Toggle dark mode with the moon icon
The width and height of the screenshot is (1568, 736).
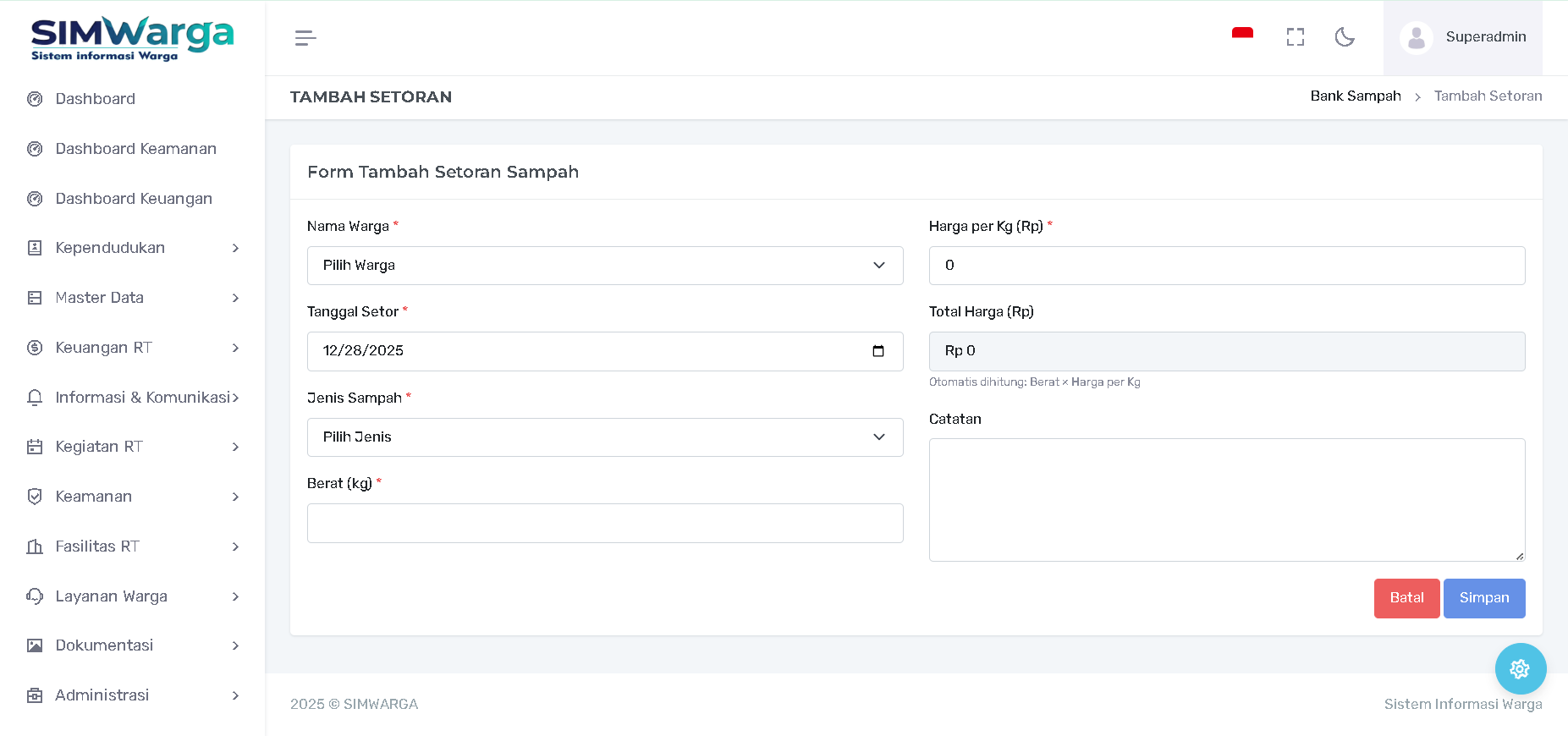coord(1345,37)
